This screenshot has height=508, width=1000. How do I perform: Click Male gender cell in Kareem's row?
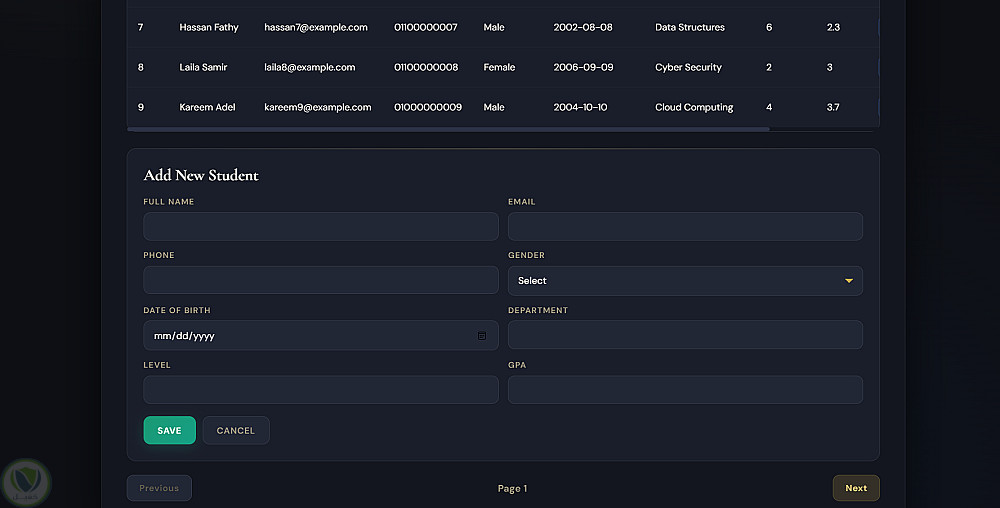(x=494, y=107)
